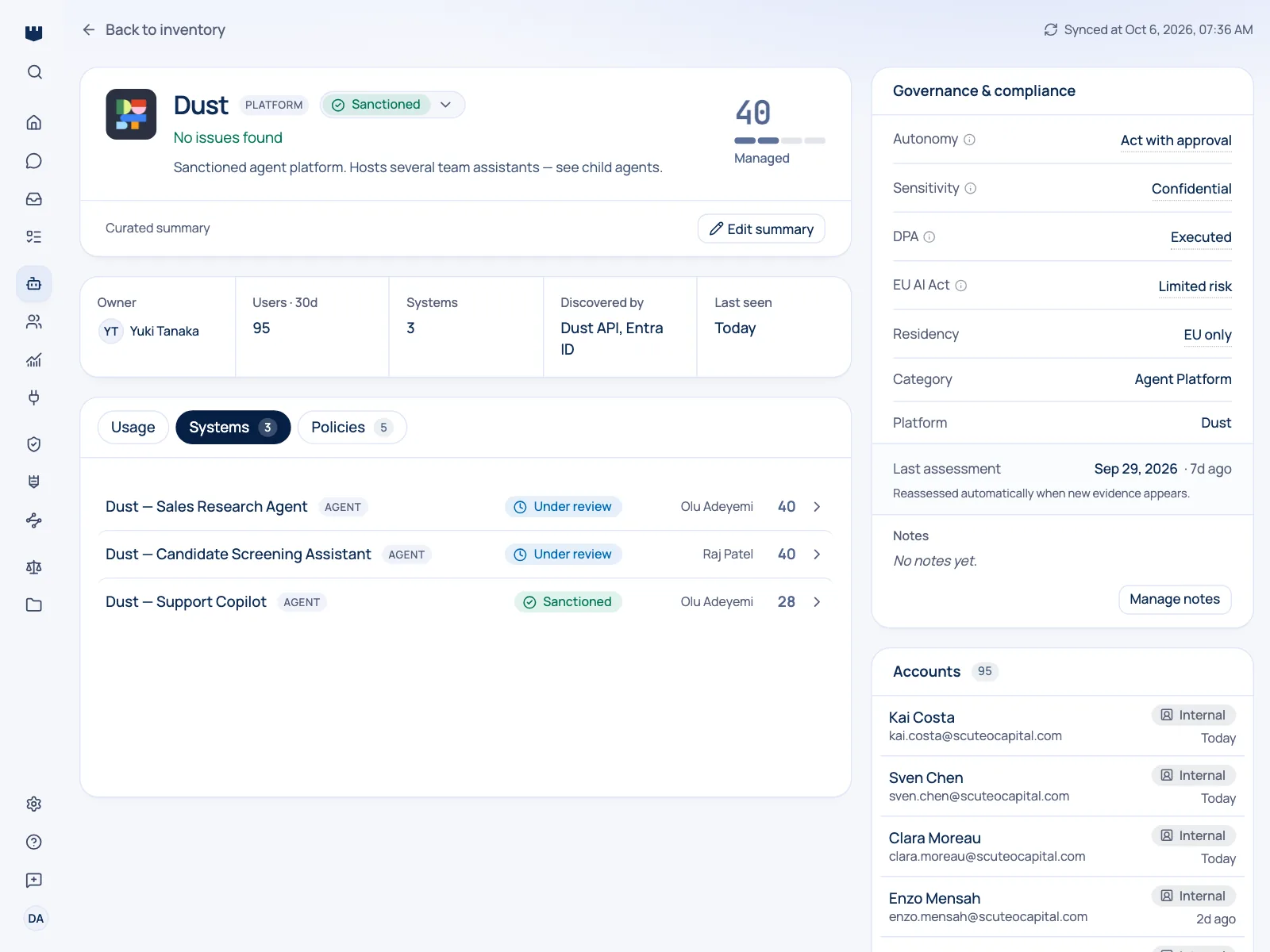
Task: Open the sidebar icon below the shield-check
Action: [34, 482]
